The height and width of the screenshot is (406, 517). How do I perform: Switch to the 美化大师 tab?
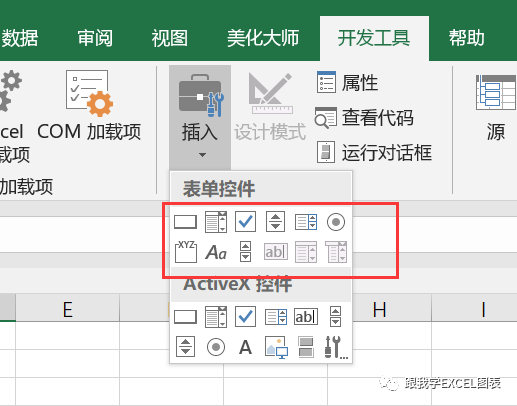click(263, 38)
